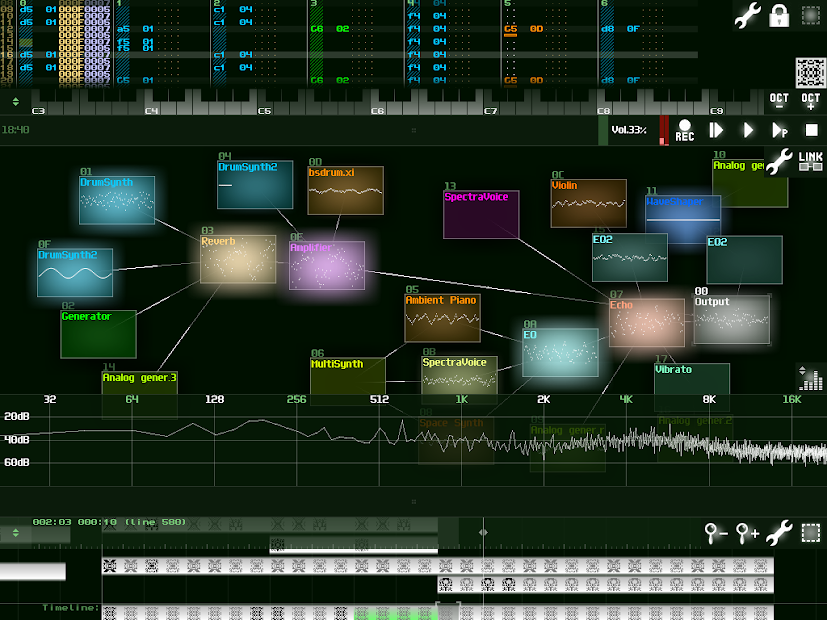Open the timeline wrench settings icon

tap(779, 533)
